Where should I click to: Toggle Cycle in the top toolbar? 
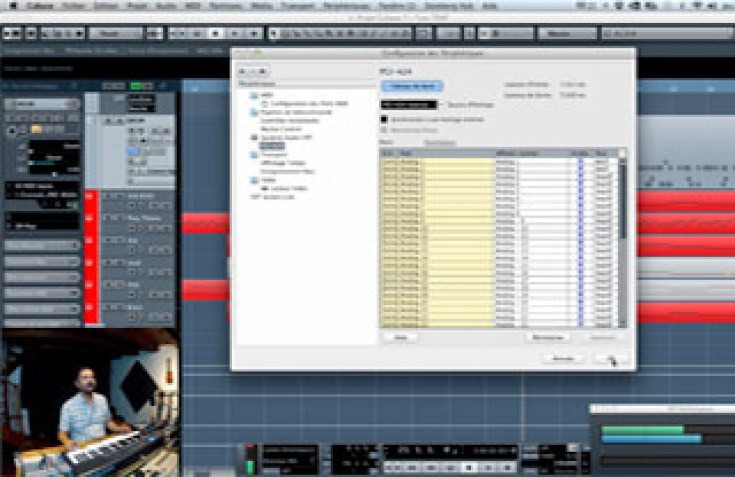pyautogui.click(x=196, y=34)
